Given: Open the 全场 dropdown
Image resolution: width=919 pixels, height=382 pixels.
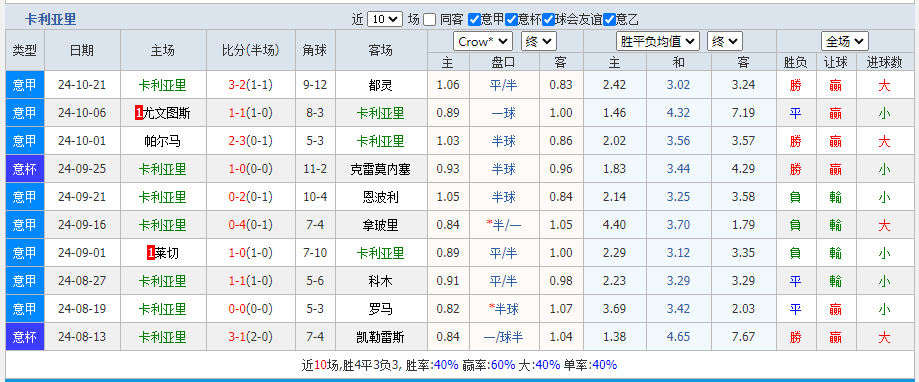Looking at the screenshot, I should [x=845, y=42].
